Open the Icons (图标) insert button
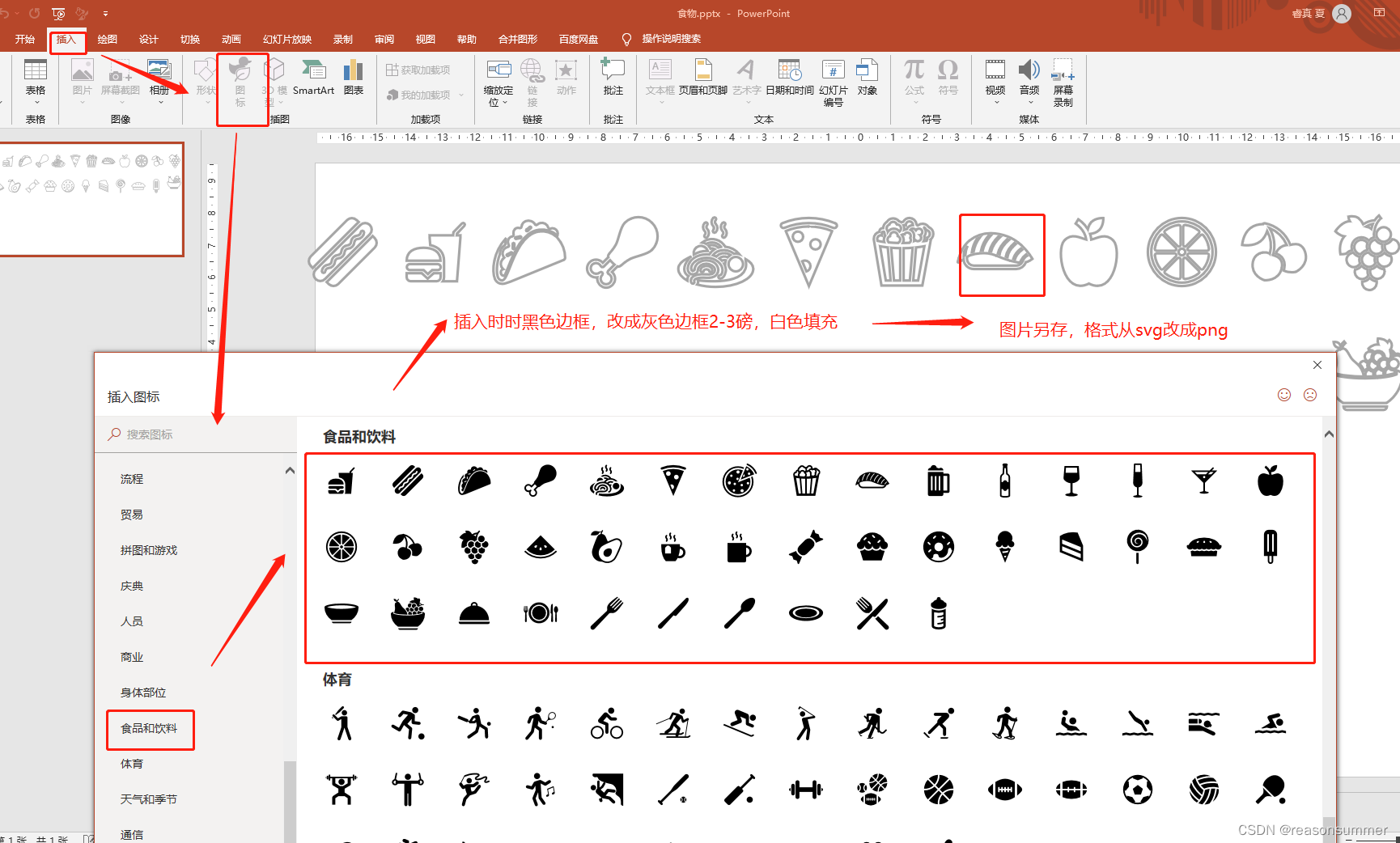The height and width of the screenshot is (843, 1400). [240, 82]
